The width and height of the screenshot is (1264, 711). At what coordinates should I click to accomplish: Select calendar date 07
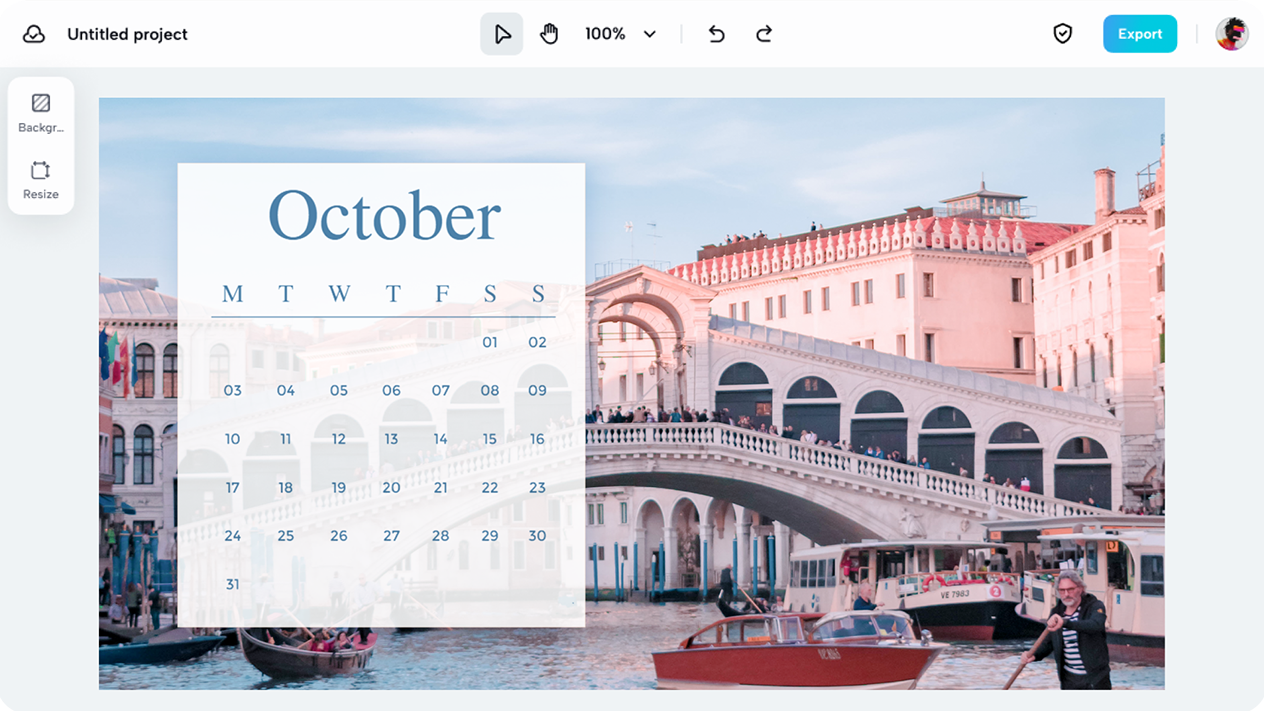click(441, 390)
